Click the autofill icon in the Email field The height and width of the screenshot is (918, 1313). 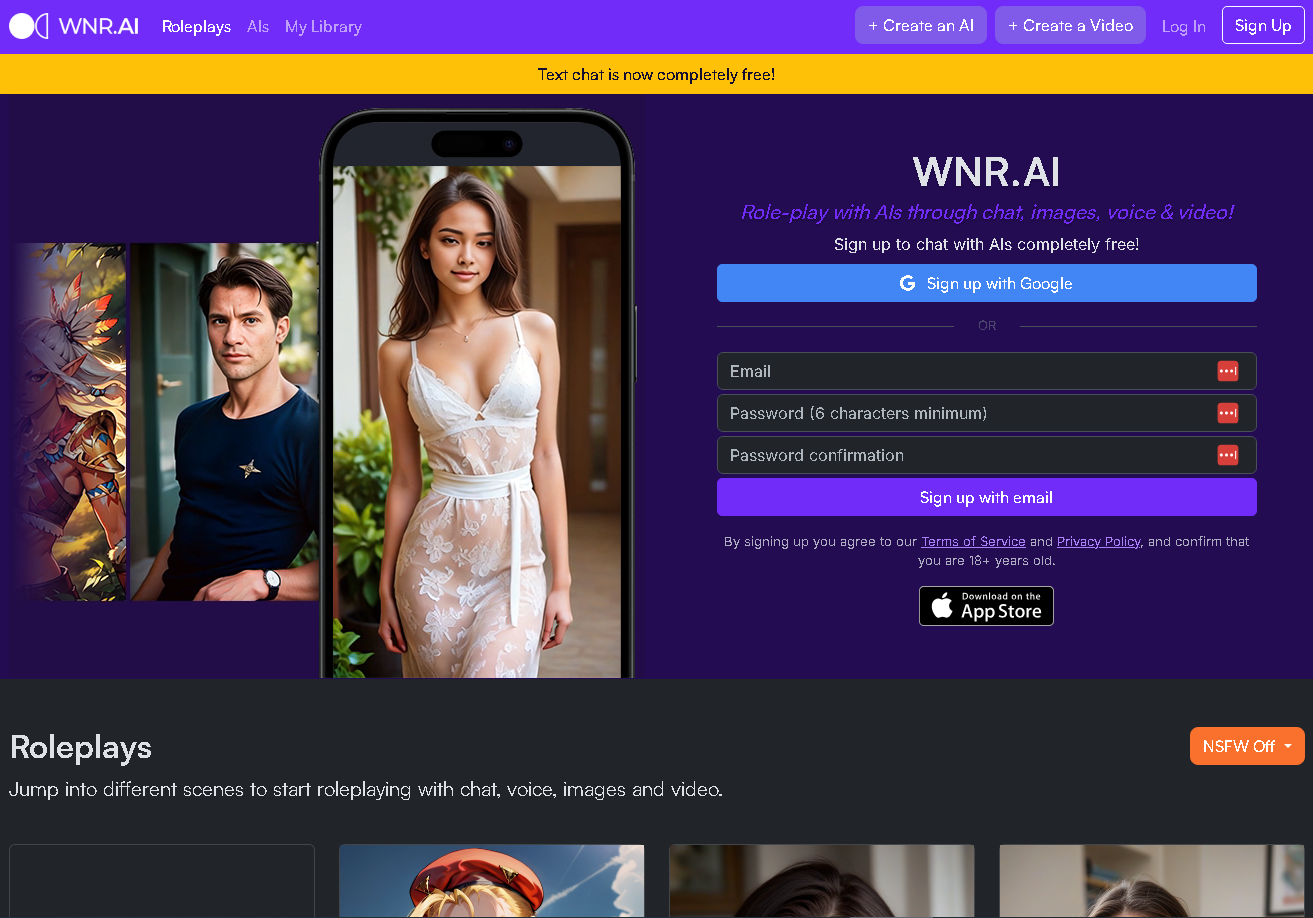coord(1227,370)
